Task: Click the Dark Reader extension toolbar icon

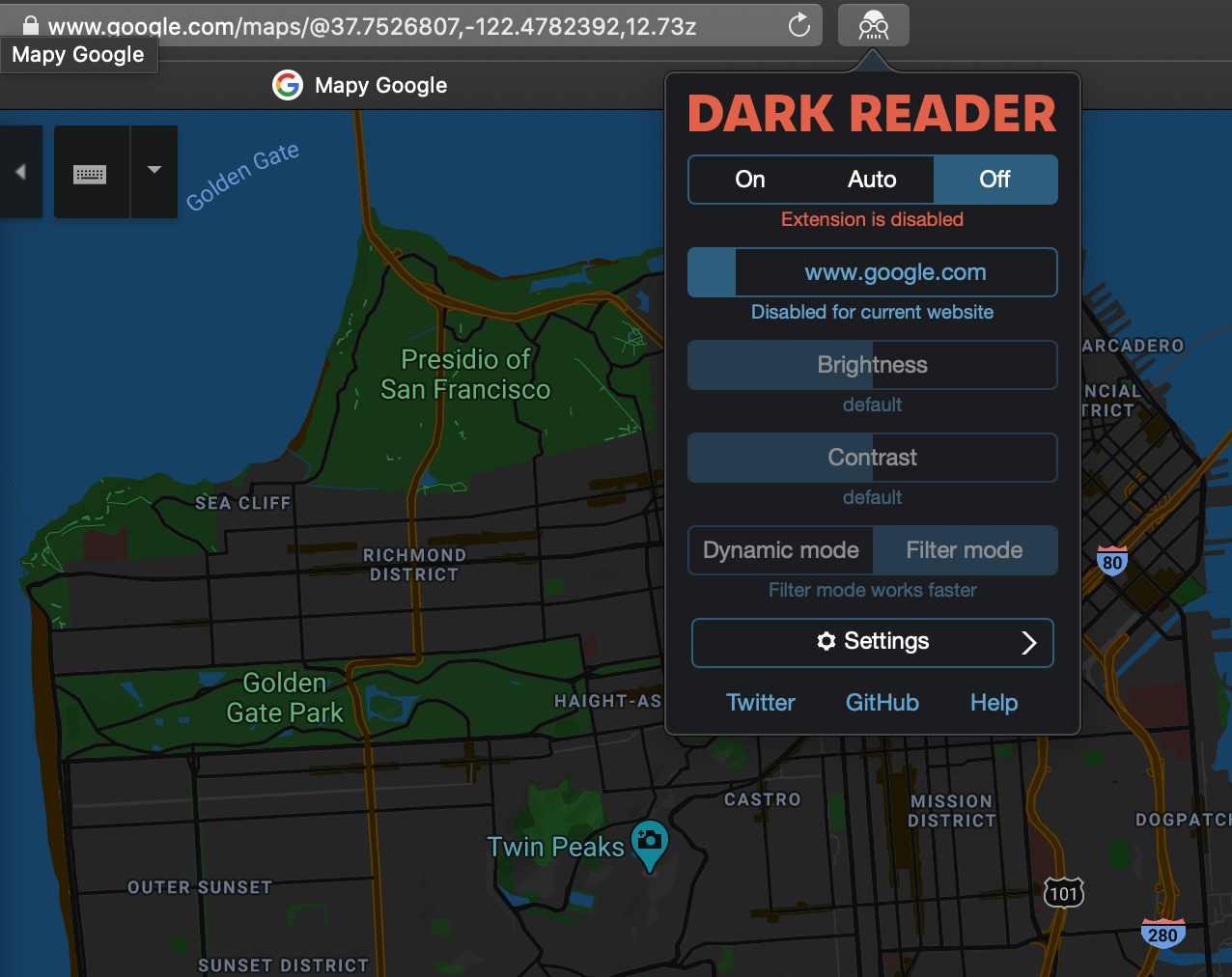Action: point(873,25)
